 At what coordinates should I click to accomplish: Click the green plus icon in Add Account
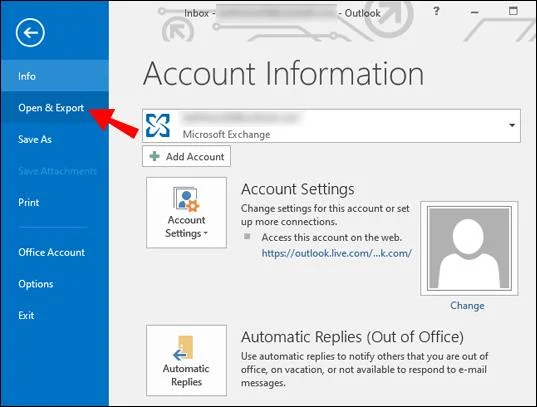tap(154, 156)
